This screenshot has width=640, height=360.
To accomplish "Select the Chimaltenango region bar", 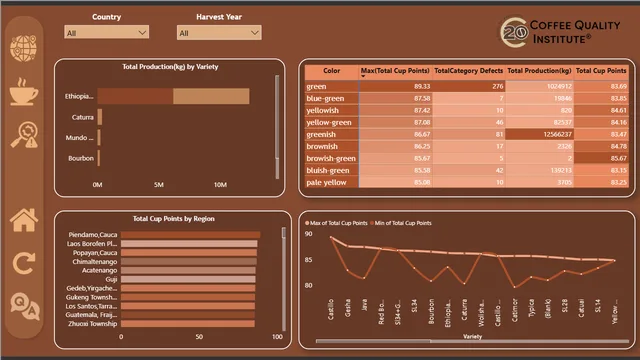I will [x=189, y=262].
